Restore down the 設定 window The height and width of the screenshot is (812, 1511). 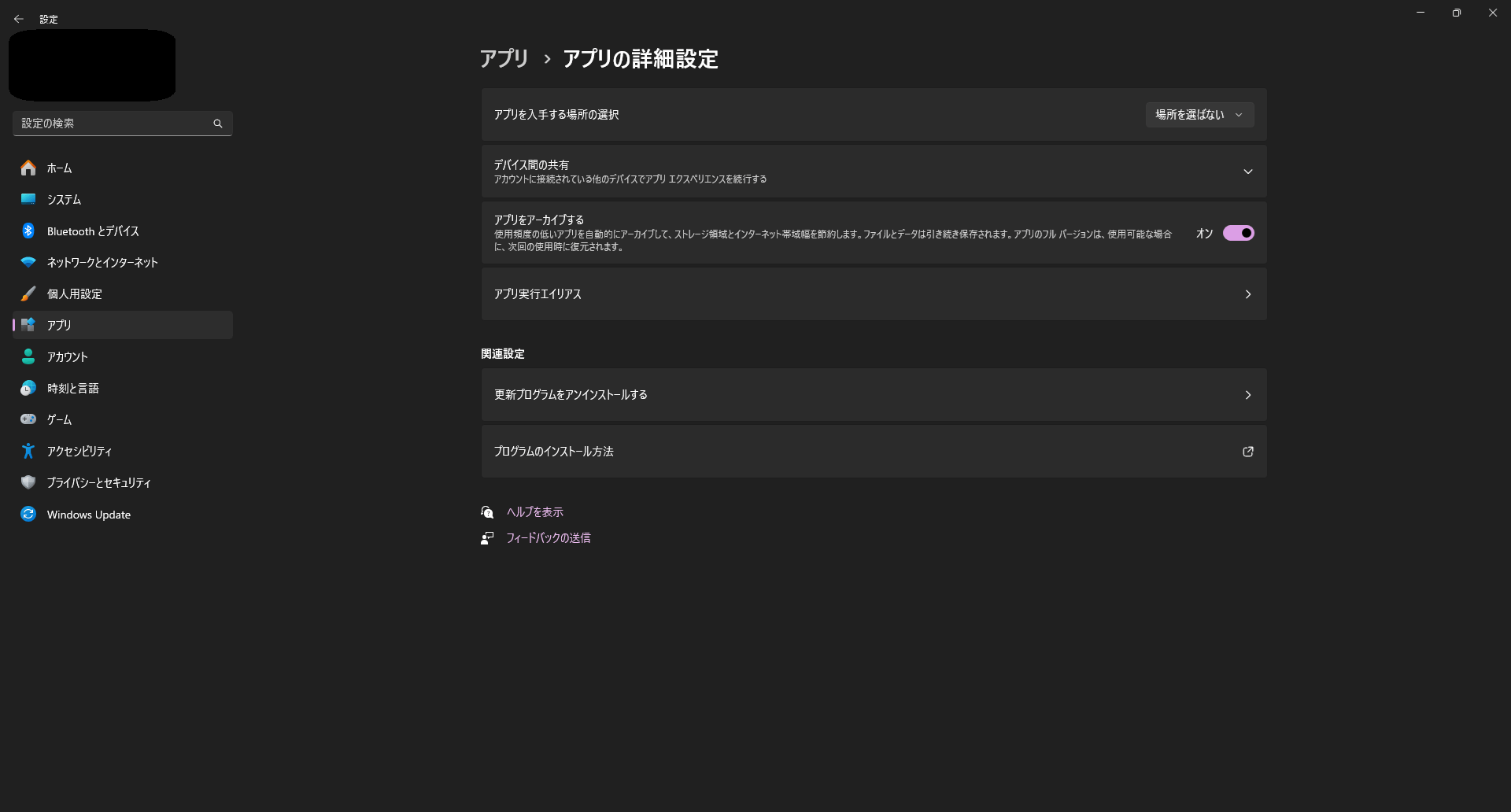(x=1457, y=13)
